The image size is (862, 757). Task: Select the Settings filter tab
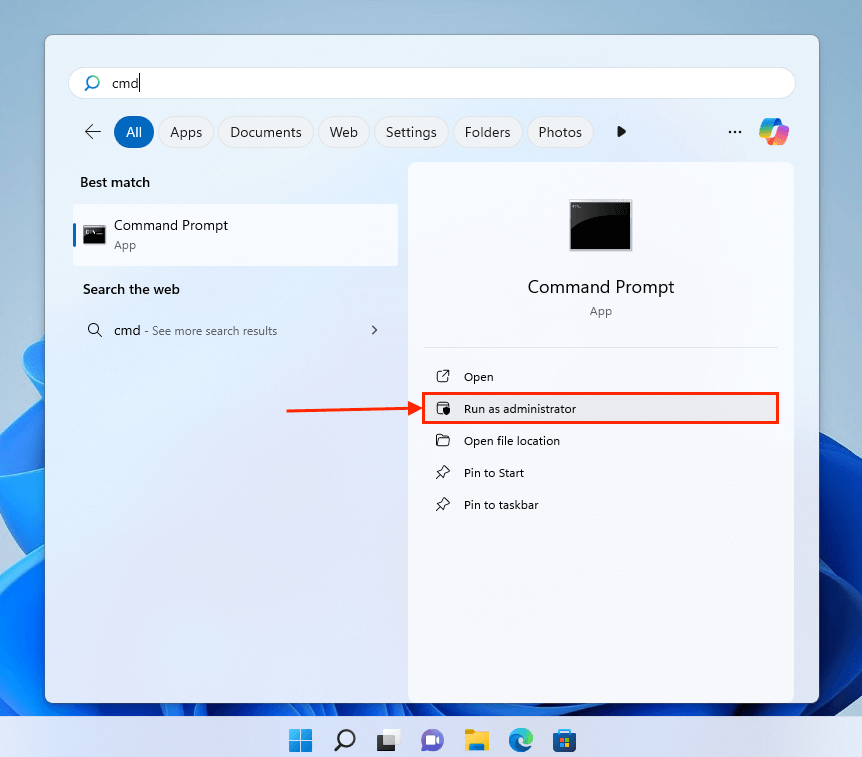tap(411, 132)
